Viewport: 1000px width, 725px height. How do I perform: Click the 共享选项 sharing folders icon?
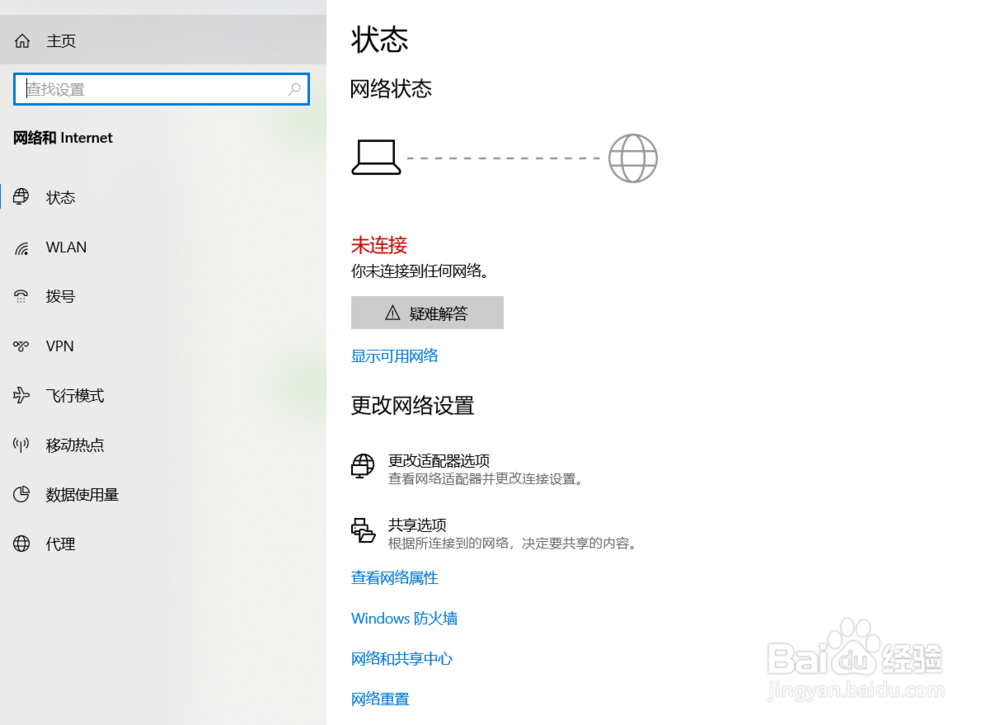click(x=361, y=531)
